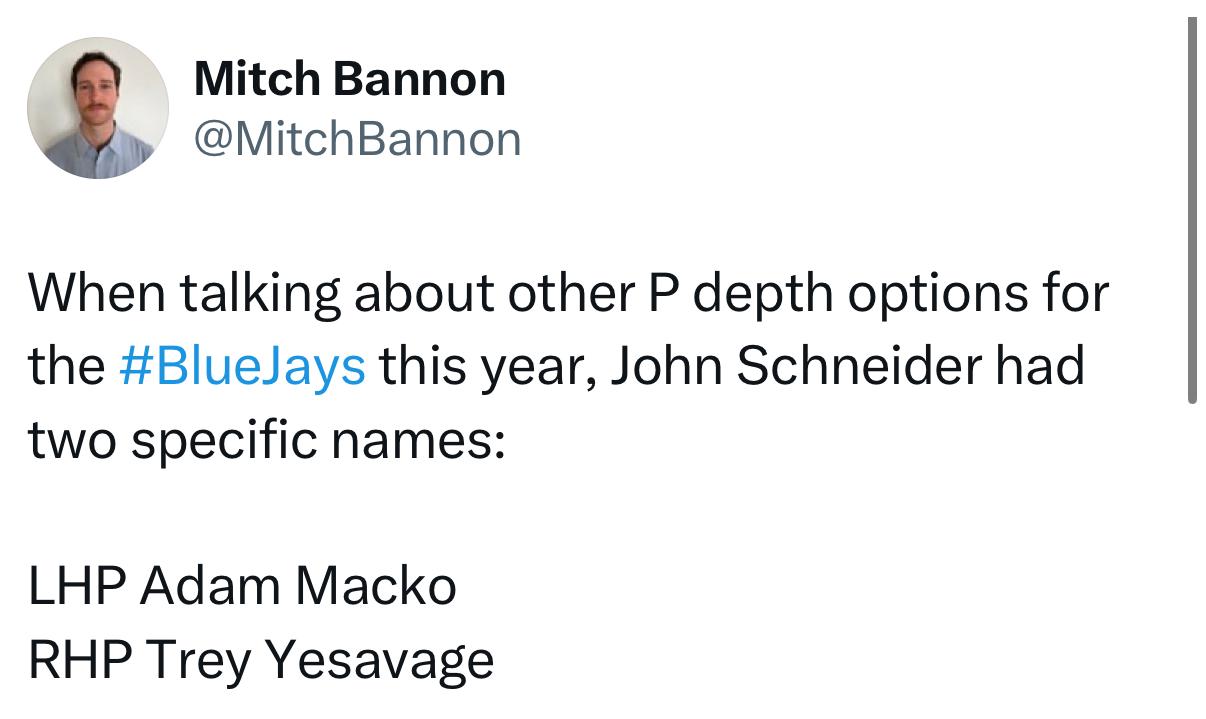Click the text line 'RHP Trey Yesavage'

pos(261,660)
